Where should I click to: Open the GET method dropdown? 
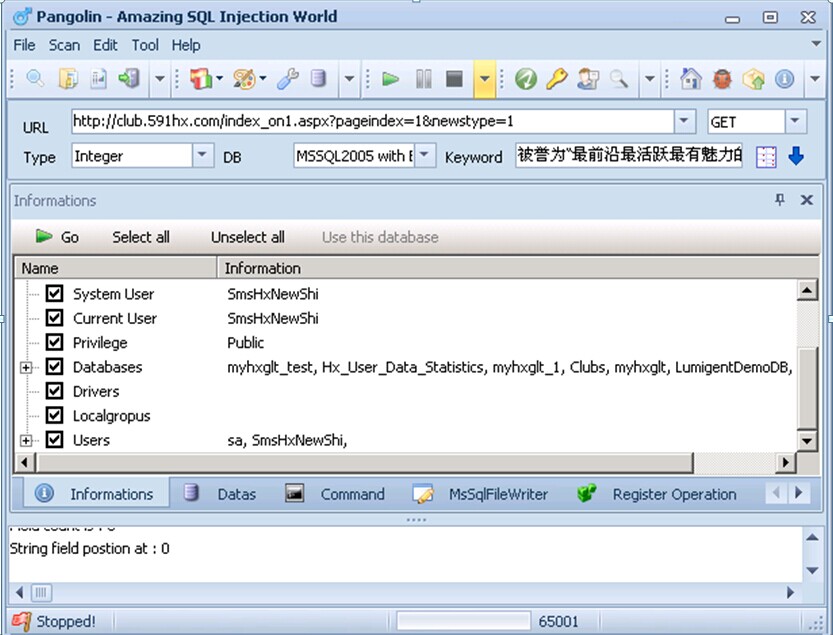[795, 121]
